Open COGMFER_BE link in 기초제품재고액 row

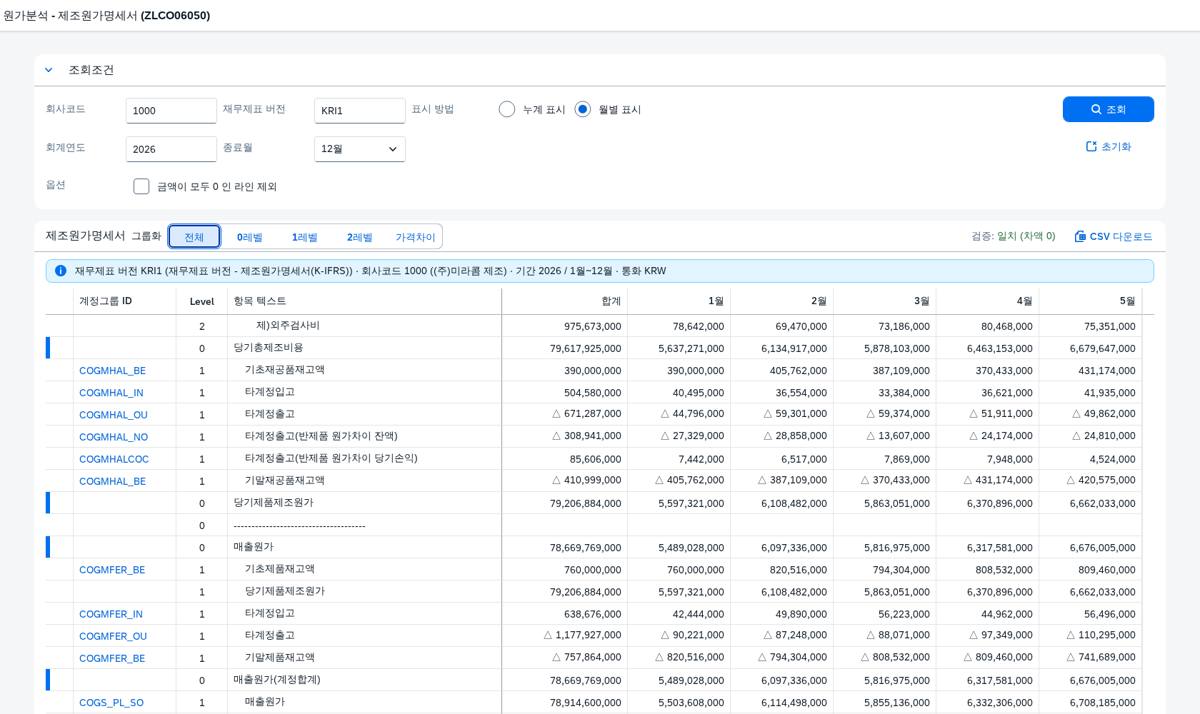tap(112, 570)
